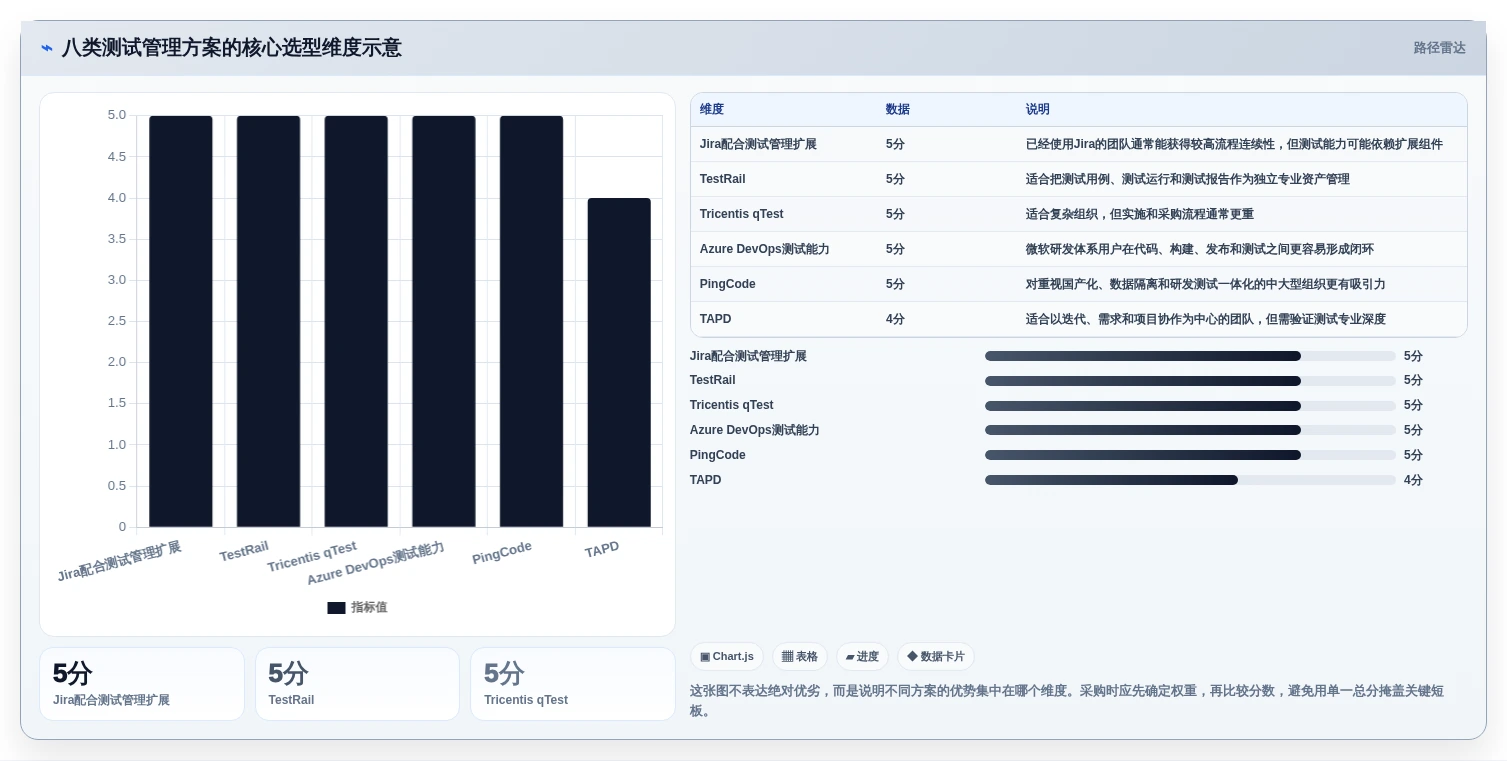Viewport: 1507px width, 761px height.
Task: Click the lightning icon beside the title
Action: pos(46,48)
